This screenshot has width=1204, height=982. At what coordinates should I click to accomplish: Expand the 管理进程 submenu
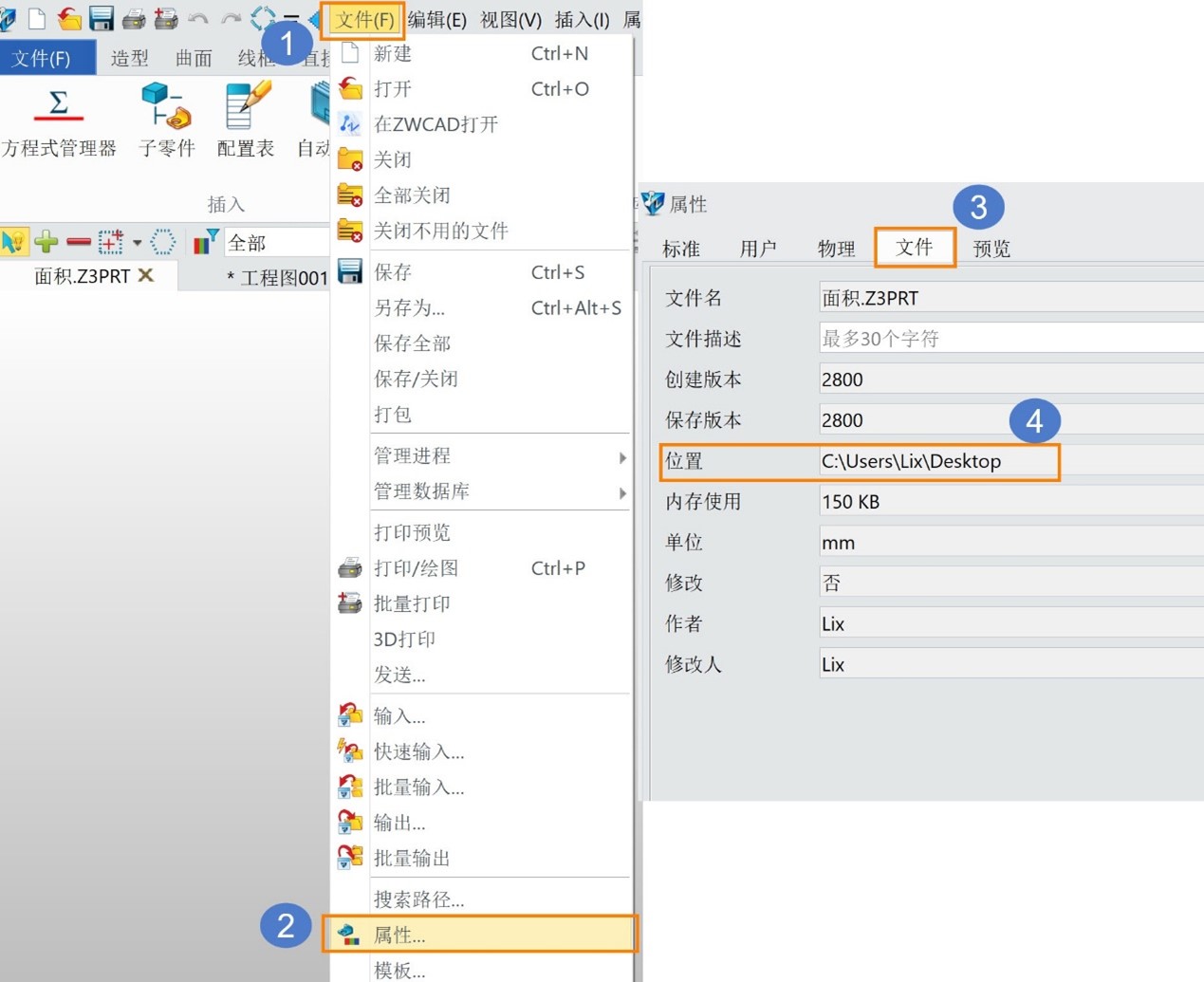(482, 456)
